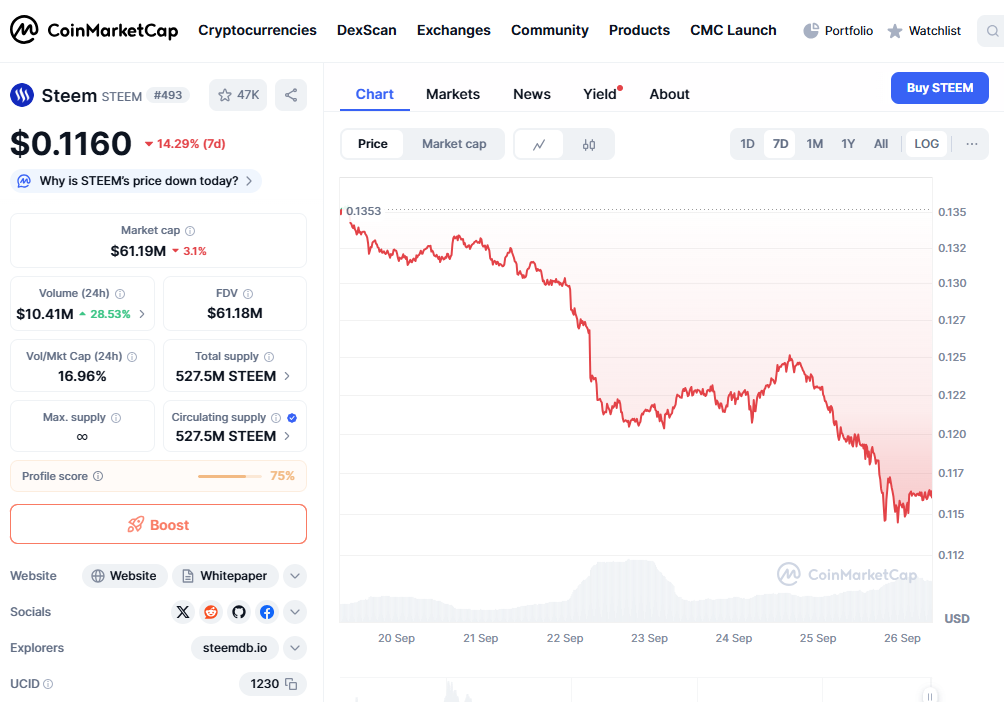The height and width of the screenshot is (702, 1004).
Task: Select the 1D time range
Action: coord(747,144)
